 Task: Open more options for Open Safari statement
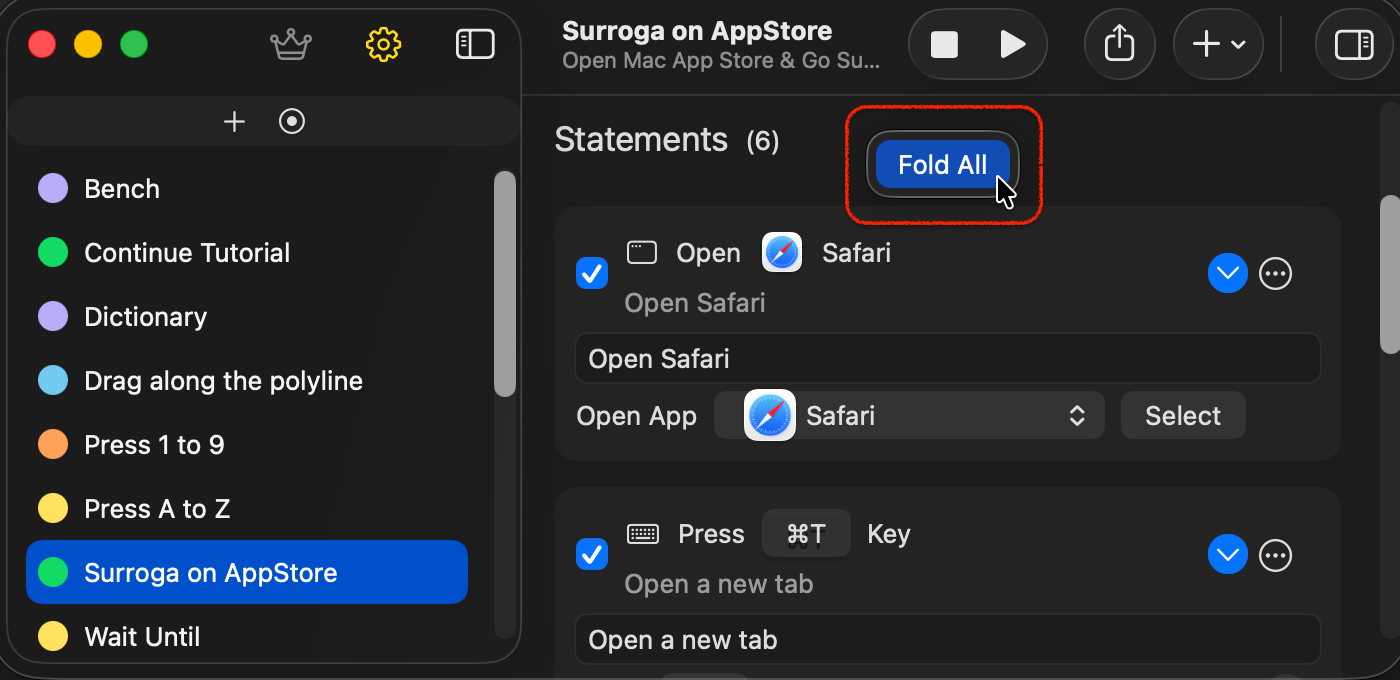pyautogui.click(x=1275, y=273)
